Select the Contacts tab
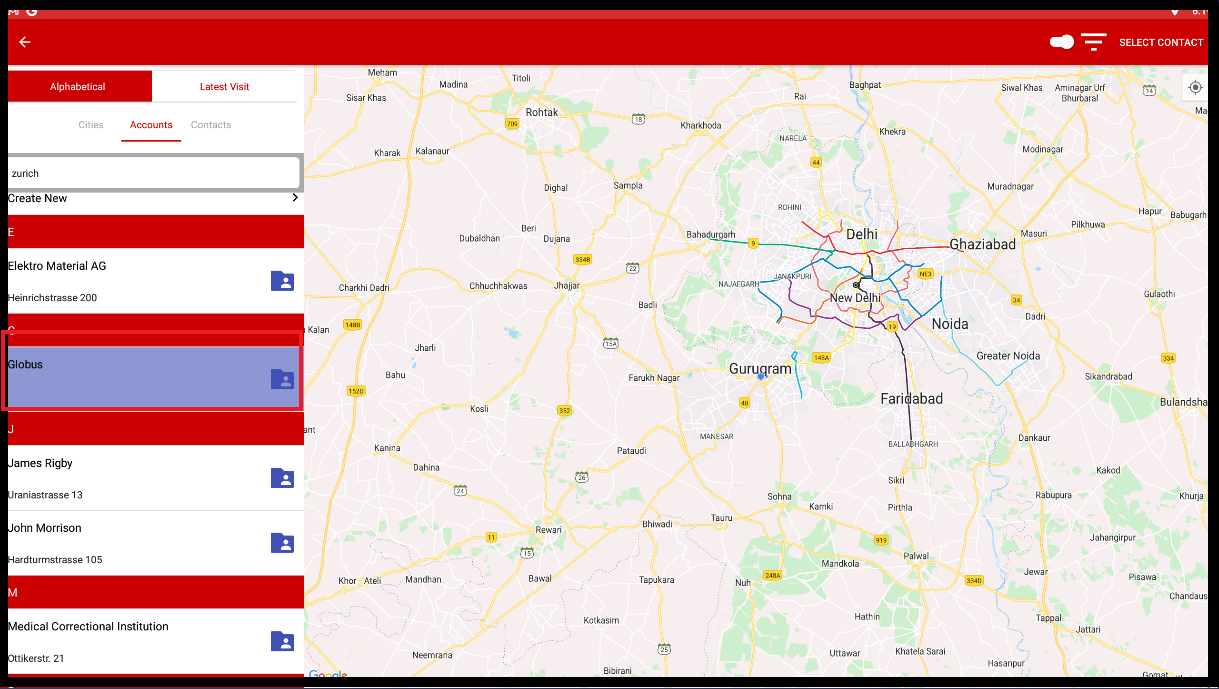This screenshot has width=1219, height=689. point(211,125)
